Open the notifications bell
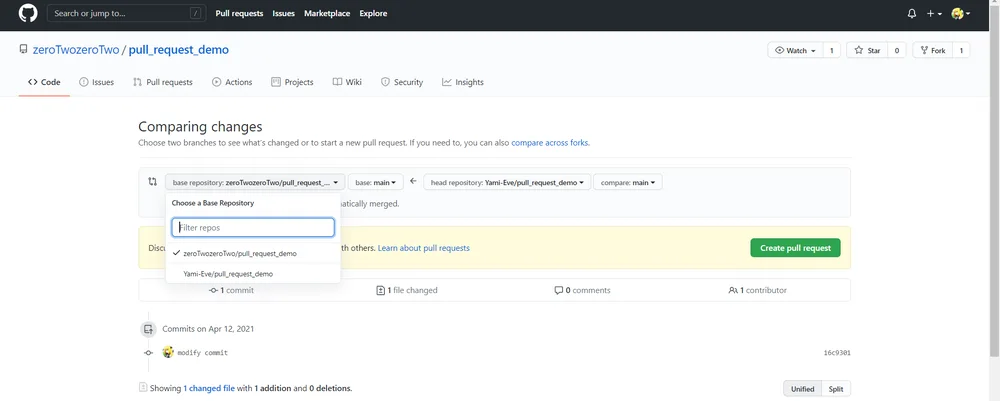 (911, 13)
